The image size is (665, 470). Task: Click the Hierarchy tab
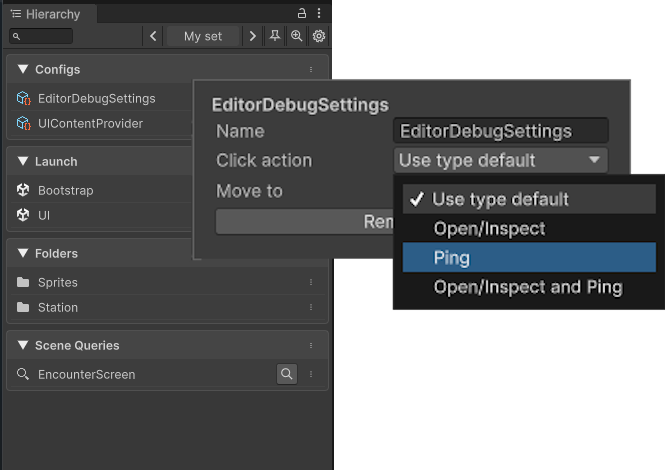tap(50, 14)
